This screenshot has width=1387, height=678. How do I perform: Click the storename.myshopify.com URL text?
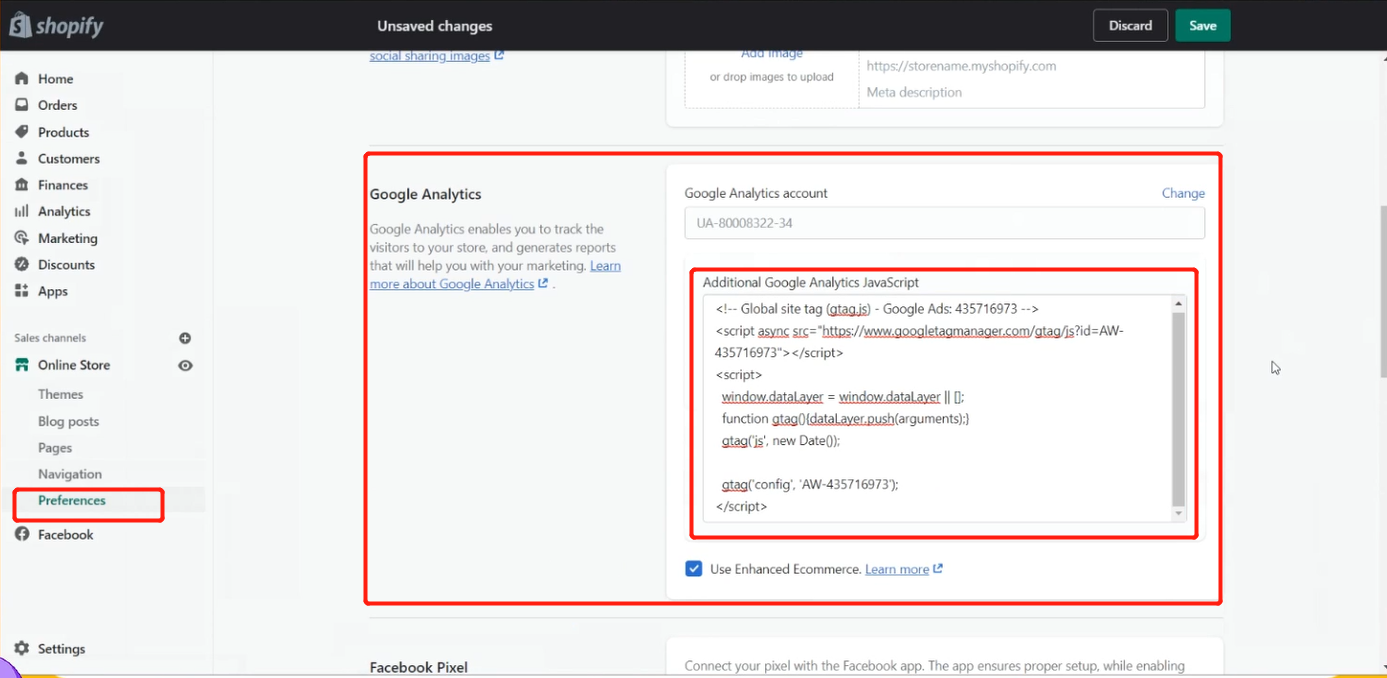point(961,66)
